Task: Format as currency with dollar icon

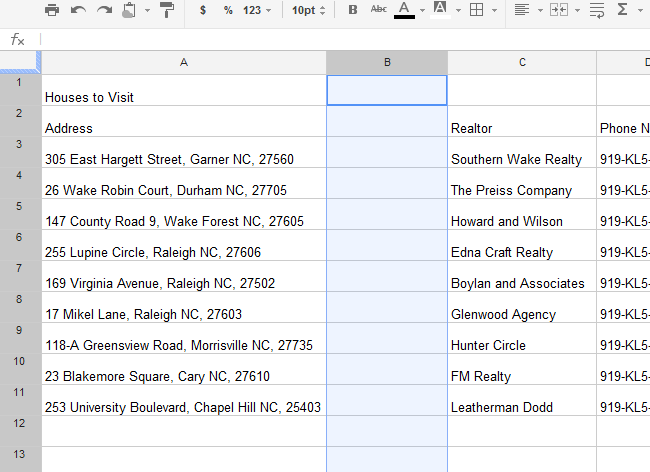Action: point(203,10)
